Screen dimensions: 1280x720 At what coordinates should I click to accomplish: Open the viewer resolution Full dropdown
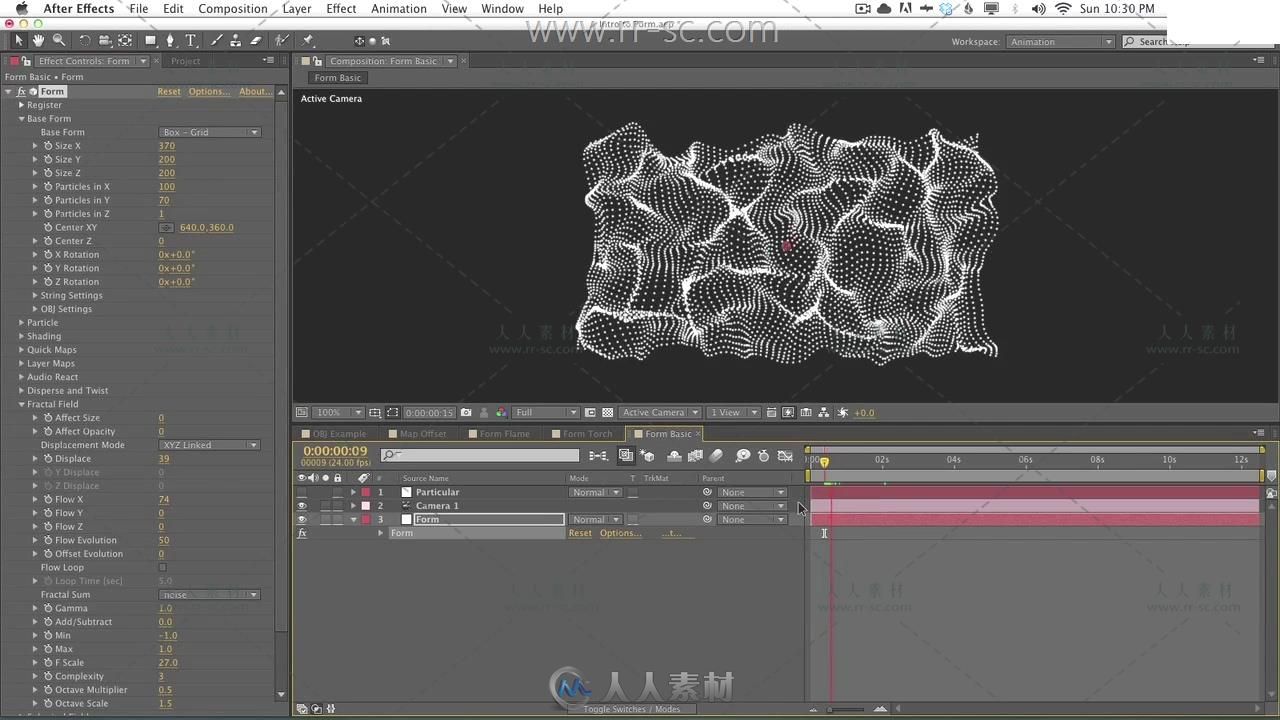(546, 412)
